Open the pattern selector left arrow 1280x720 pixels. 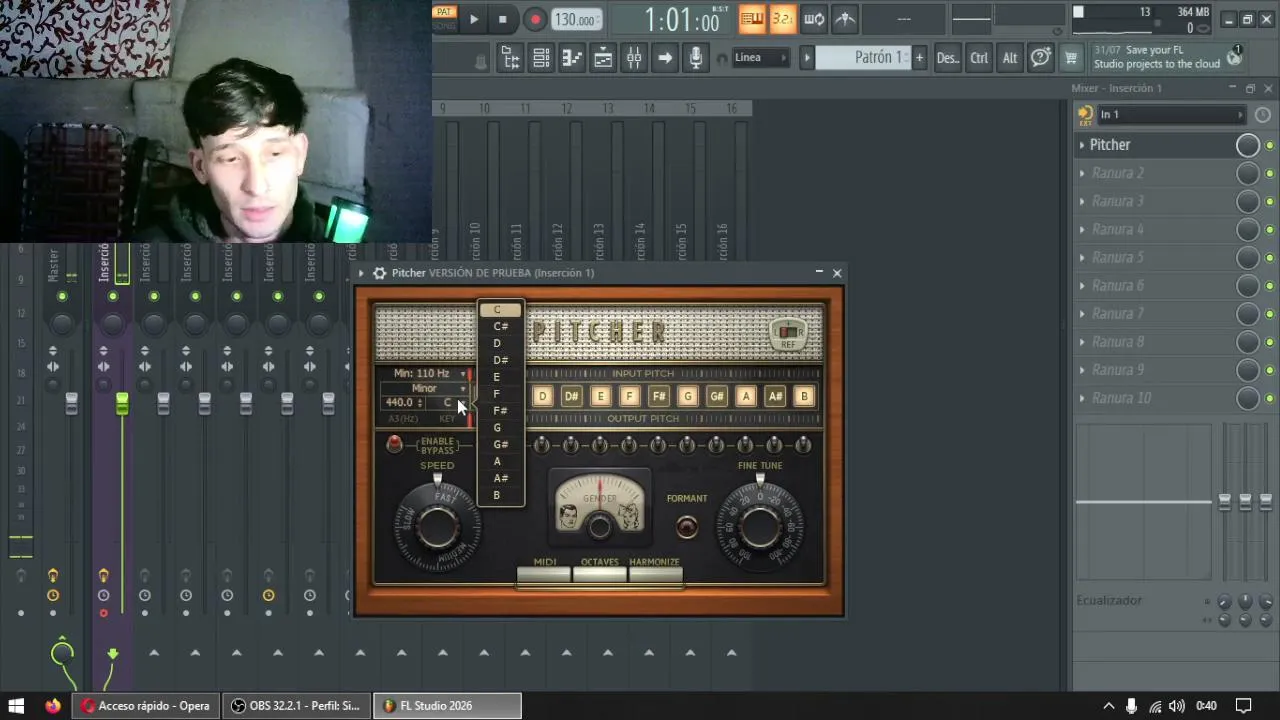pos(807,58)
